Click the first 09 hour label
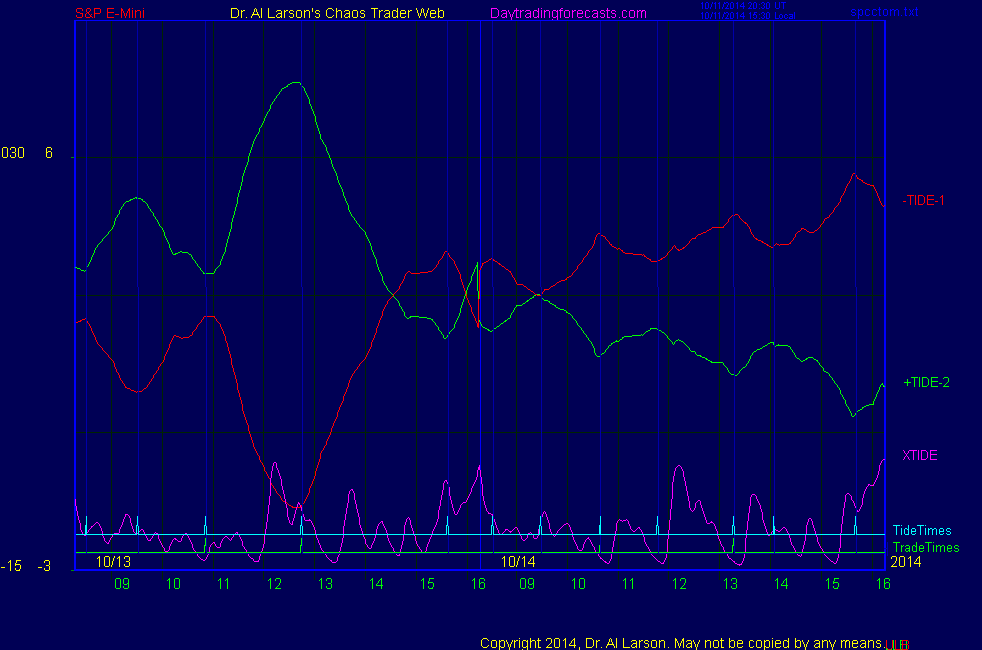 (122, 583)
